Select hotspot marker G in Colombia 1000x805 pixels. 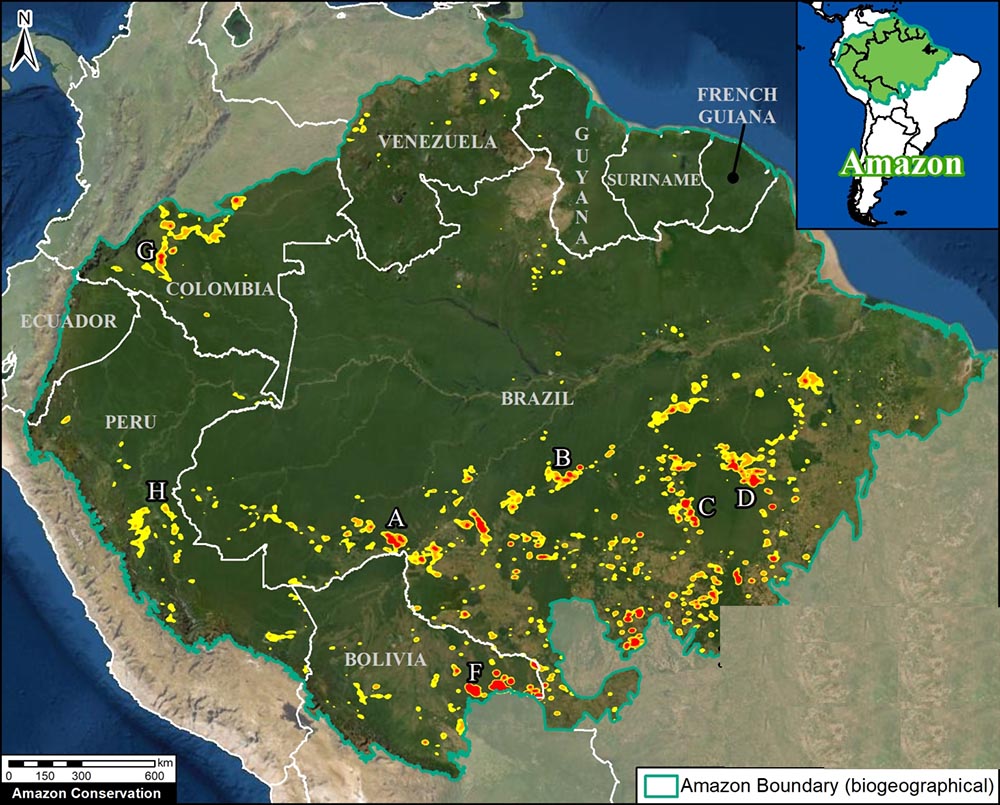tap(145, 251)
